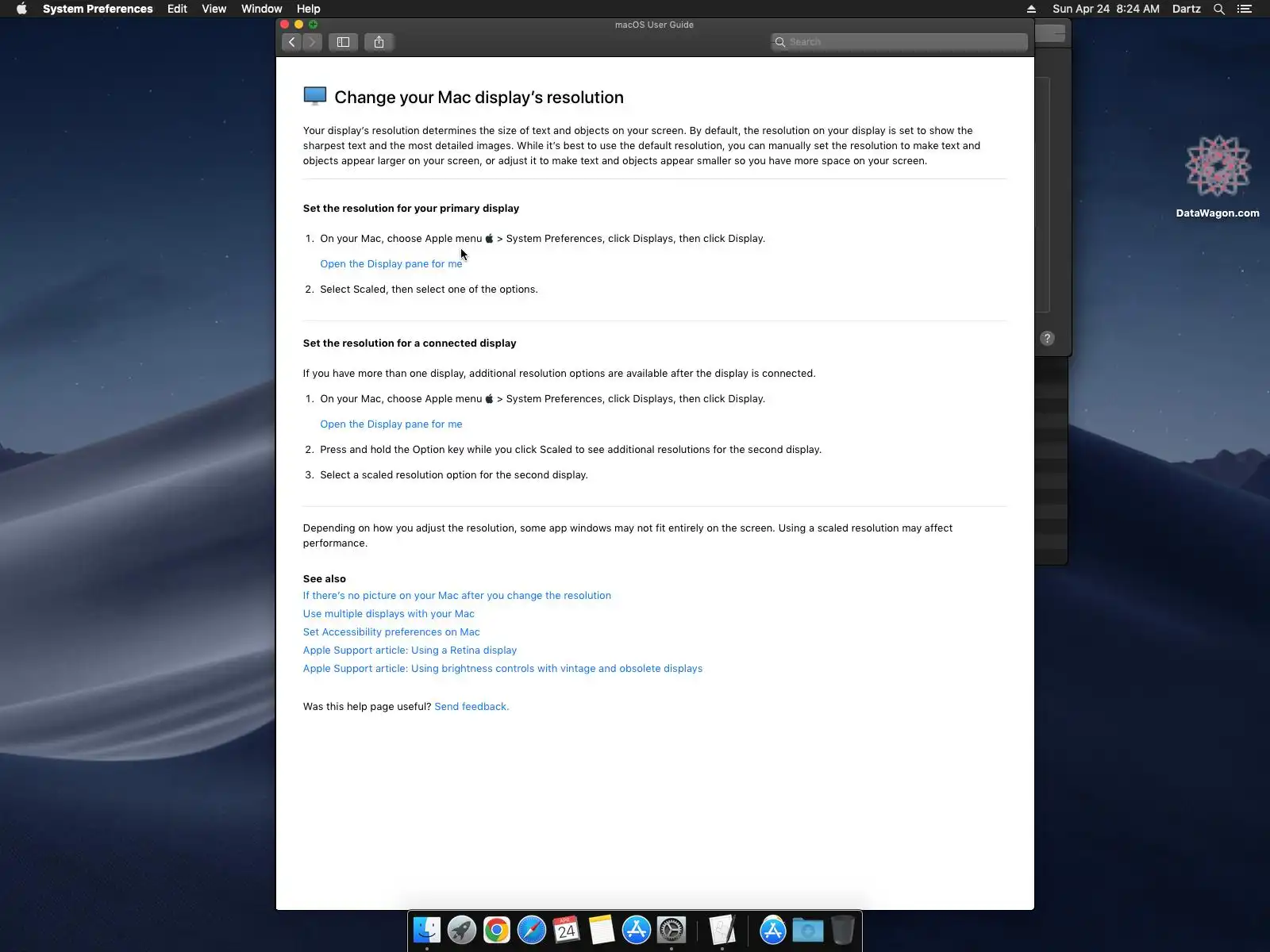Open the Edit menu
This screenshot has width=1270, height=952.
[177, 9]
